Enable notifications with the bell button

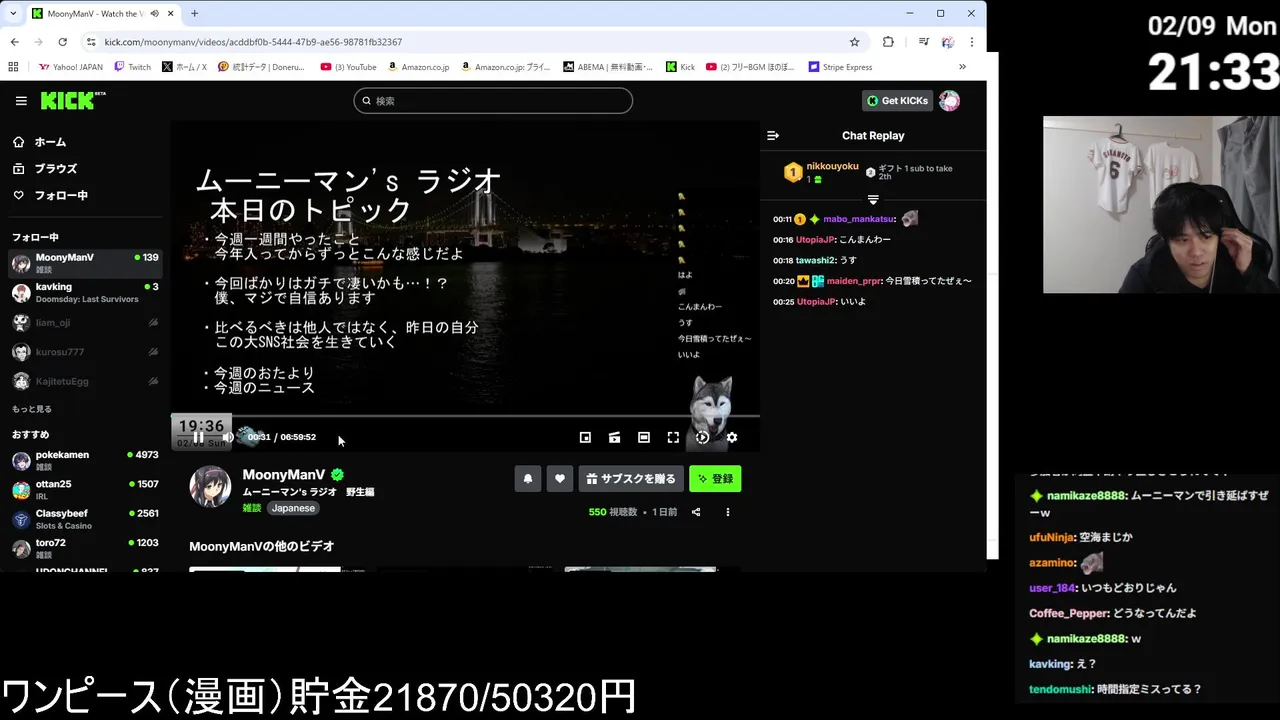pyautogui.click(x=528, y=479)
